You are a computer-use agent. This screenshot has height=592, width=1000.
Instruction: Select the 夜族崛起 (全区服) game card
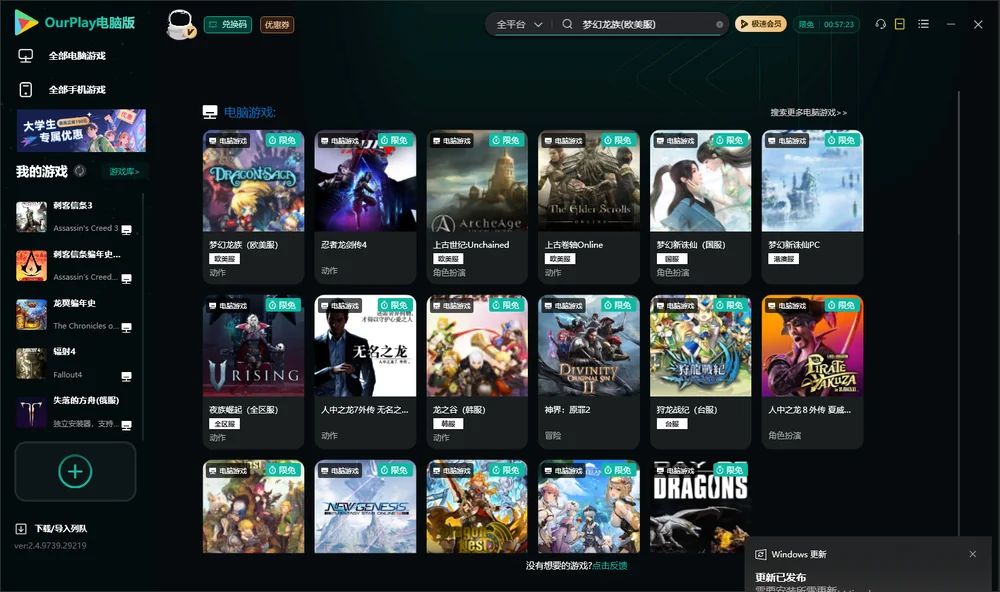pos(253,372)
